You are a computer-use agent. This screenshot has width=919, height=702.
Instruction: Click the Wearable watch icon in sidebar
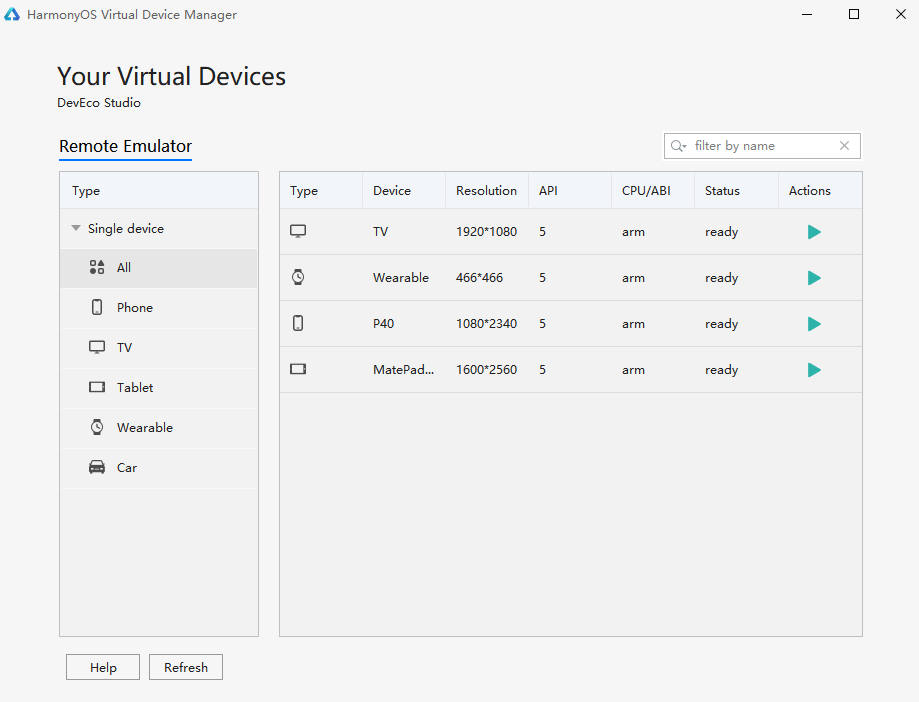[x=97, y=427]
